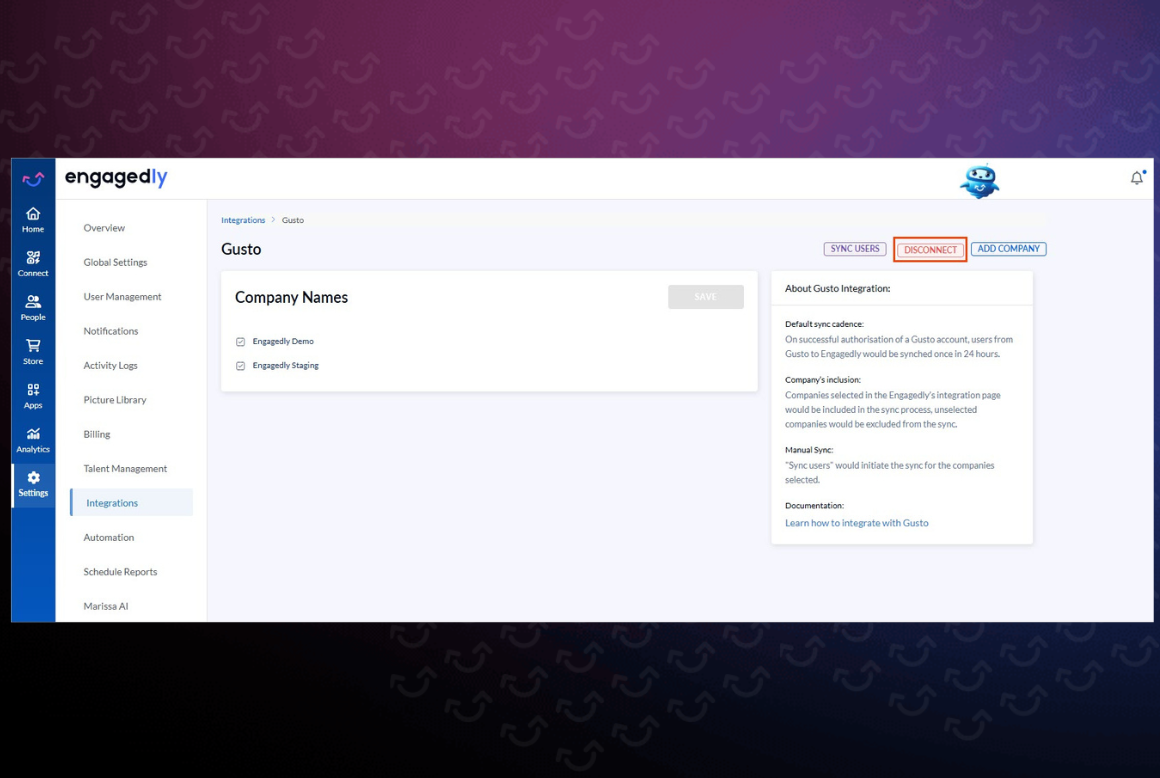Uncheck the Engagedly Staging checkbox

coord(240,366)
